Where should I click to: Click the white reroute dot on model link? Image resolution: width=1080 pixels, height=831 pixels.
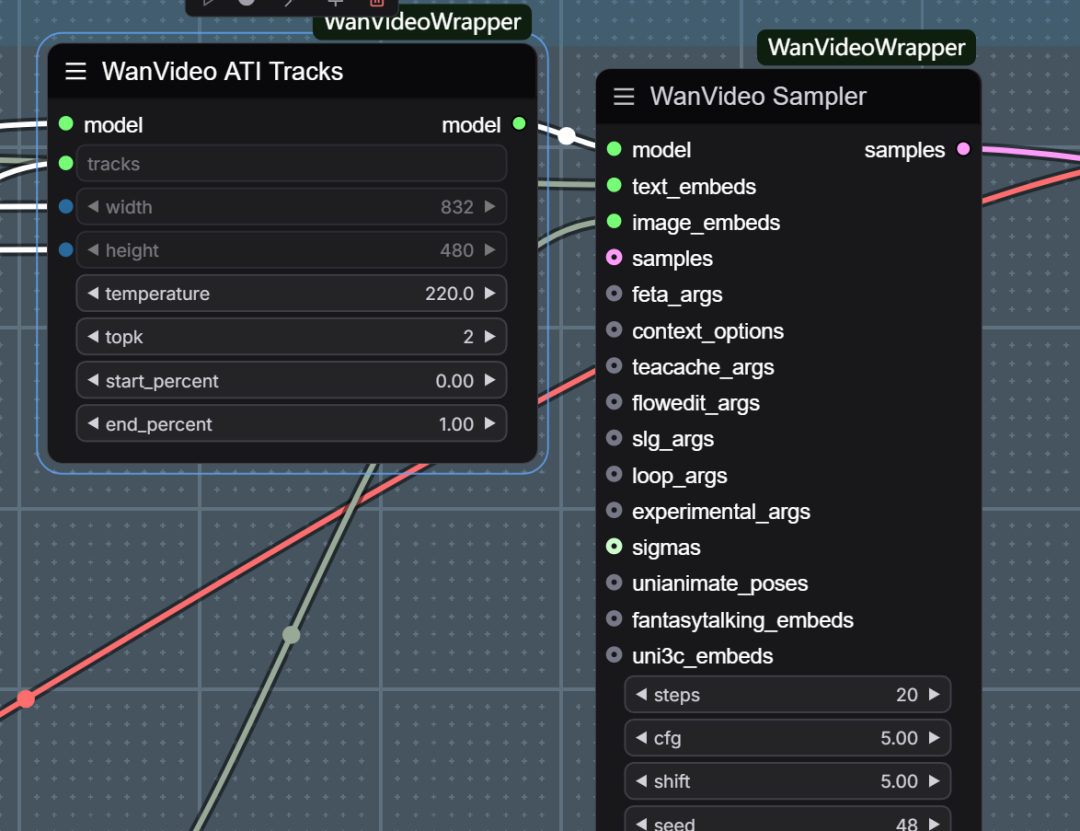click(x=566, y=136)
